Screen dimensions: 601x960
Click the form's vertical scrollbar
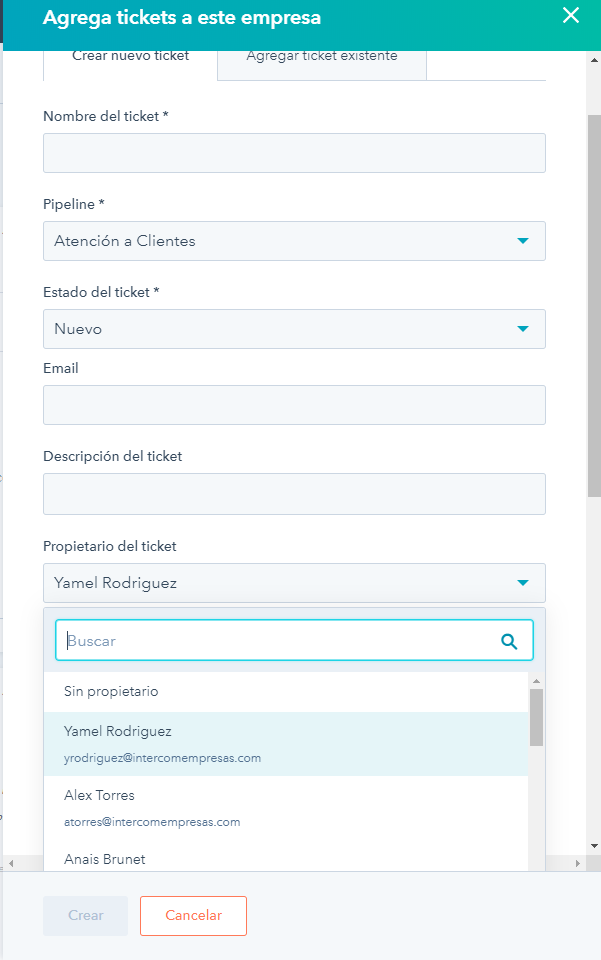point(593,300)
